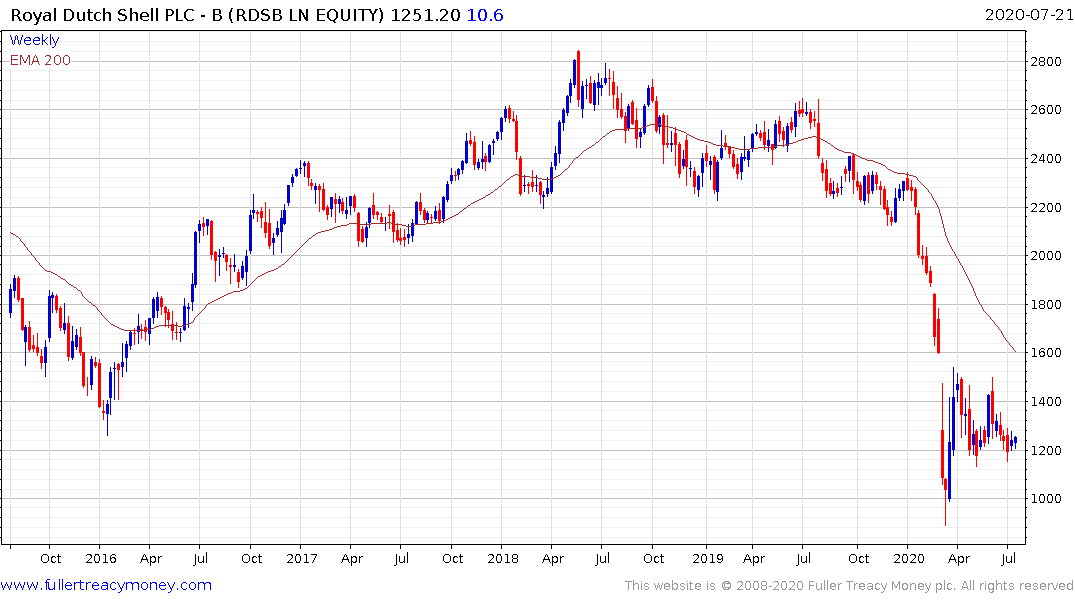Click the 2800 price axis label
The width and height of the screenshot is (1075, 600).
(1046, 62)
